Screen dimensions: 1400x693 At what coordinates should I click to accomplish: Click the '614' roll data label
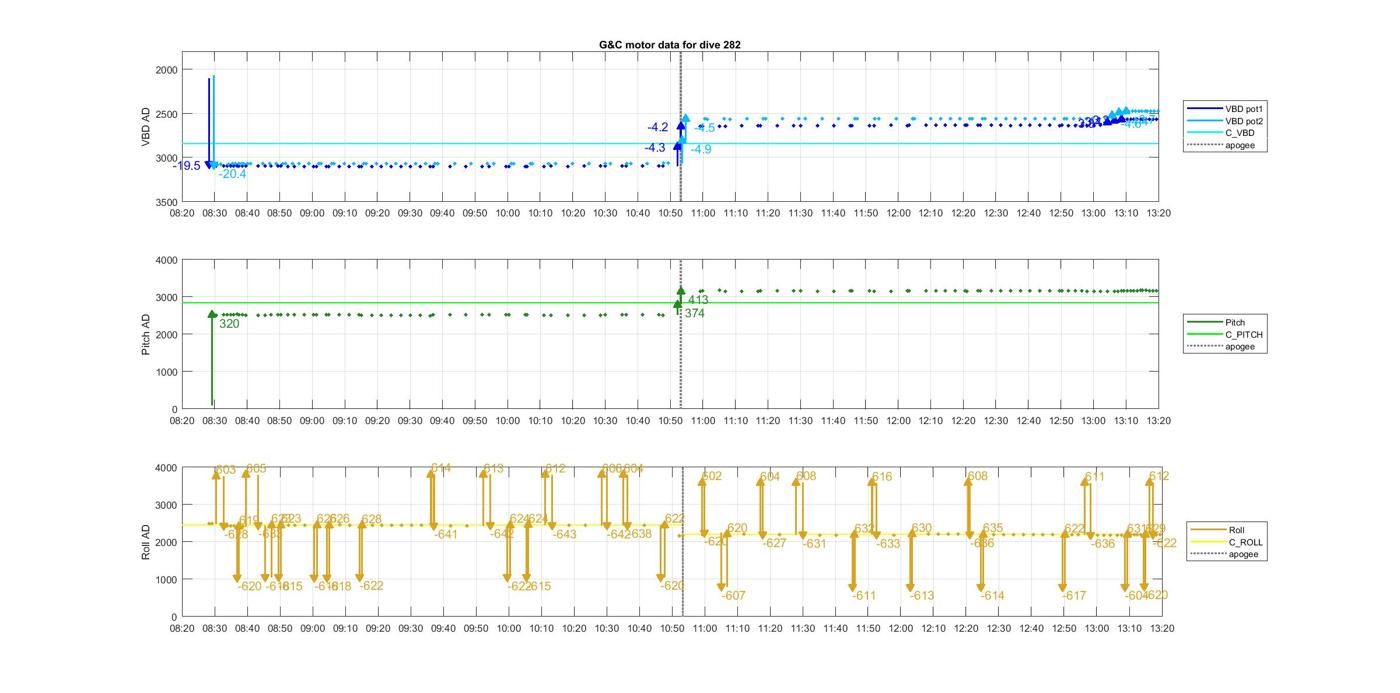pos(441,468)
